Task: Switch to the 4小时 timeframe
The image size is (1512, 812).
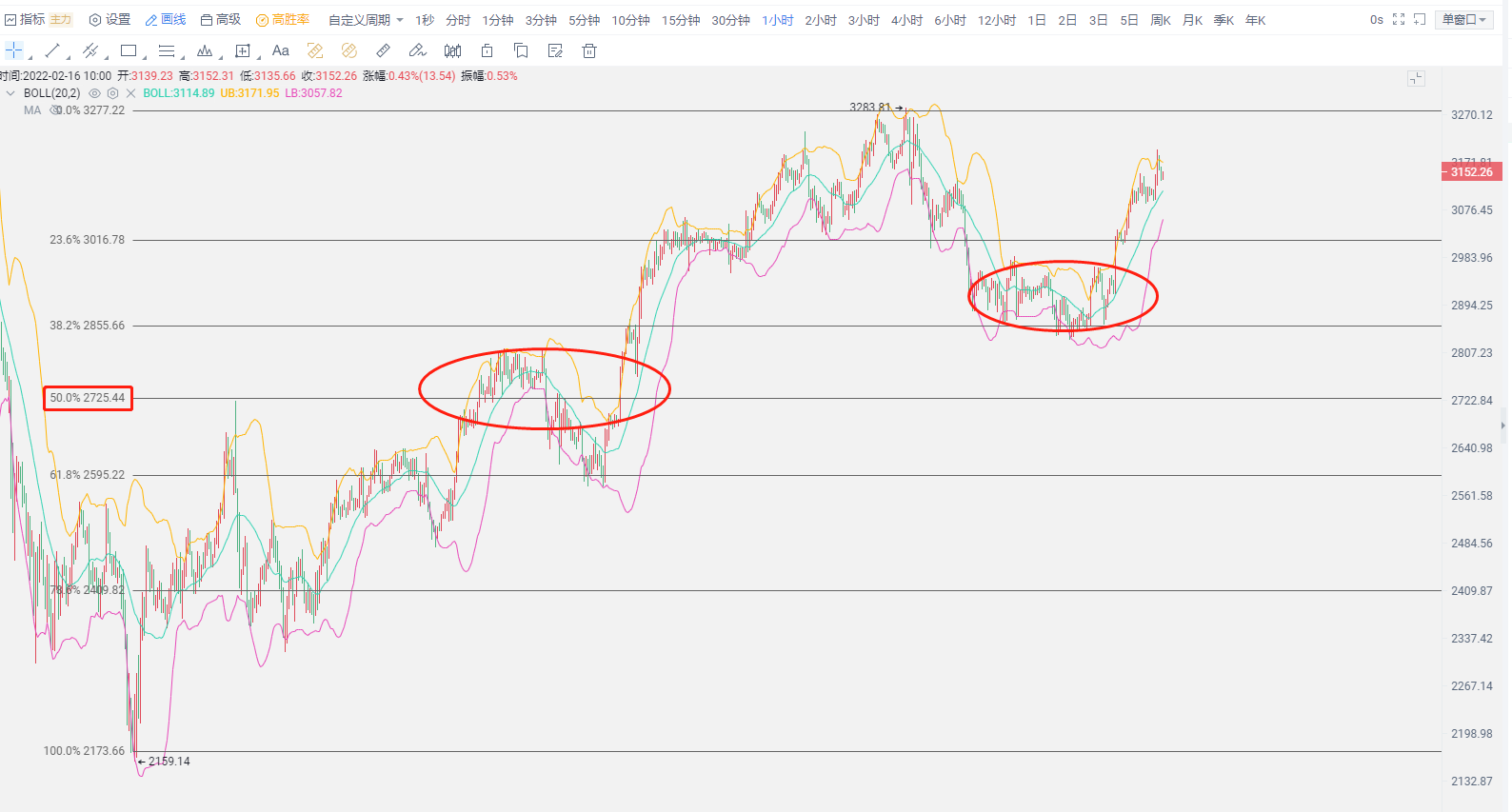Action: [907, 20]
